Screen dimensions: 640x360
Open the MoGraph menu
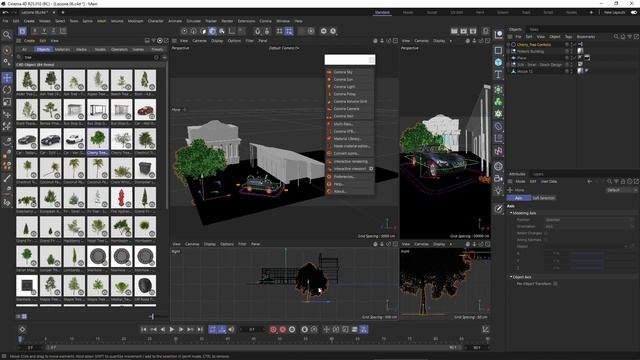136,21
